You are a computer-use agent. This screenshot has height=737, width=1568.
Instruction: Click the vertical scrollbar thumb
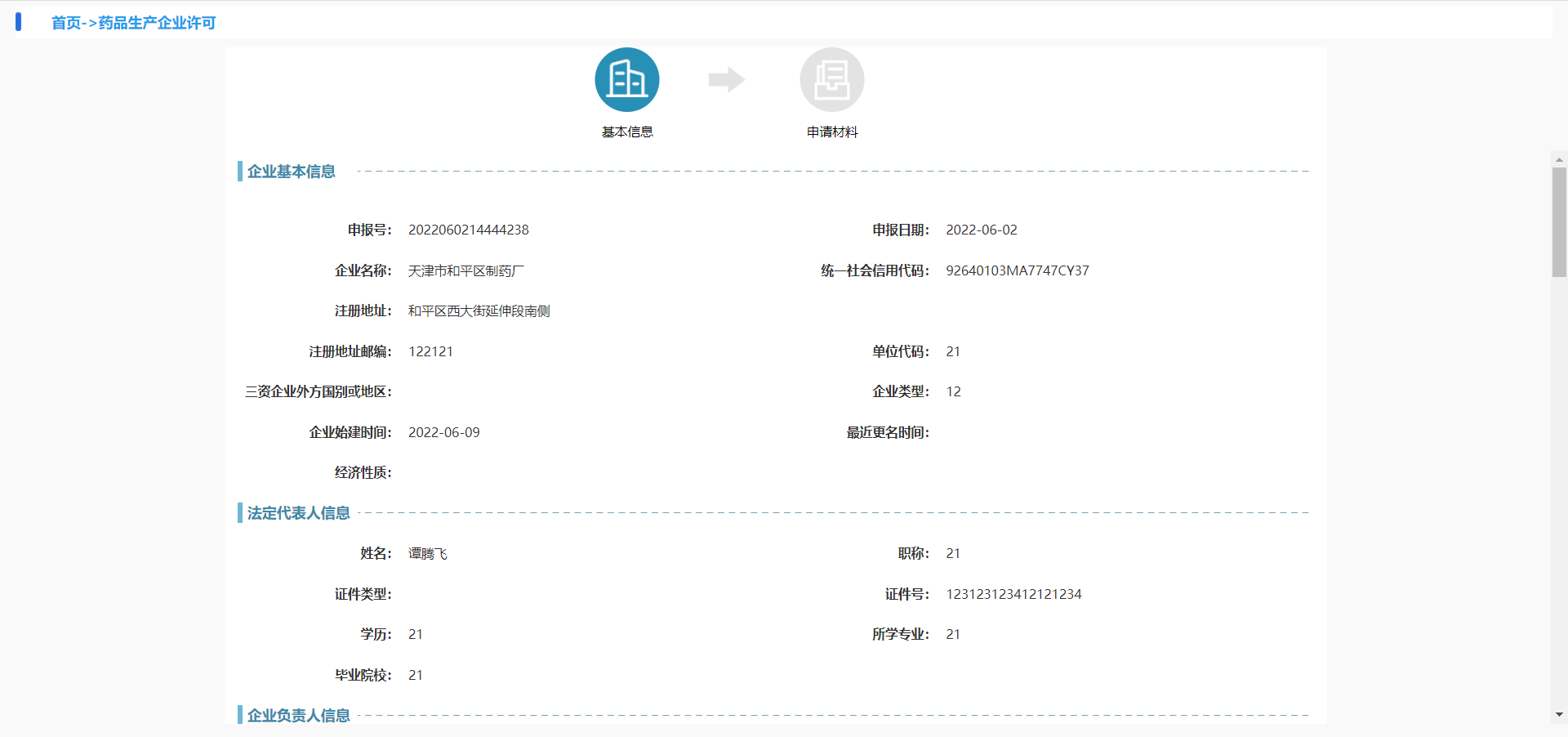click(1559, 221)
